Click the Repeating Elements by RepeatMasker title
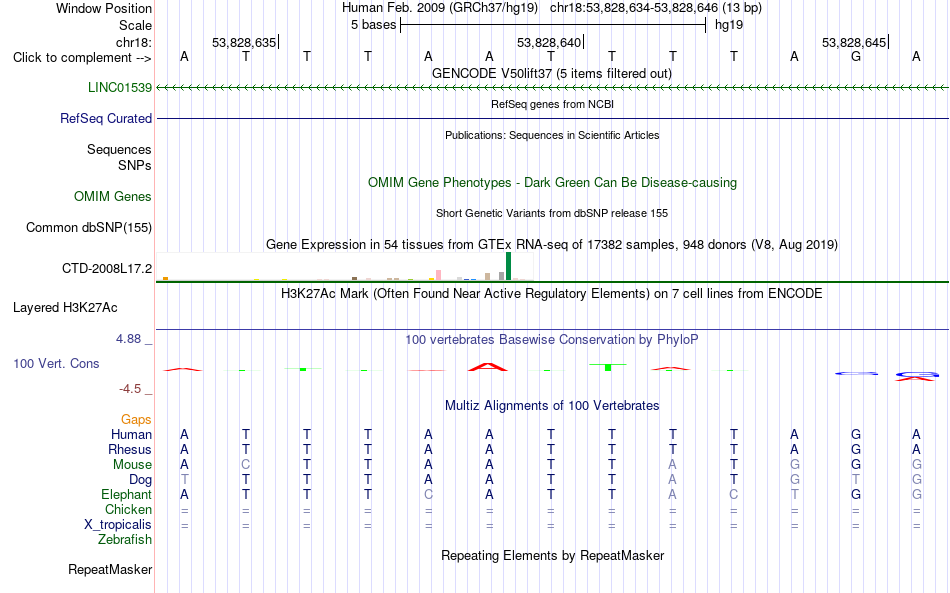This screenshot has width=950, height=593. tap(552, 555)
